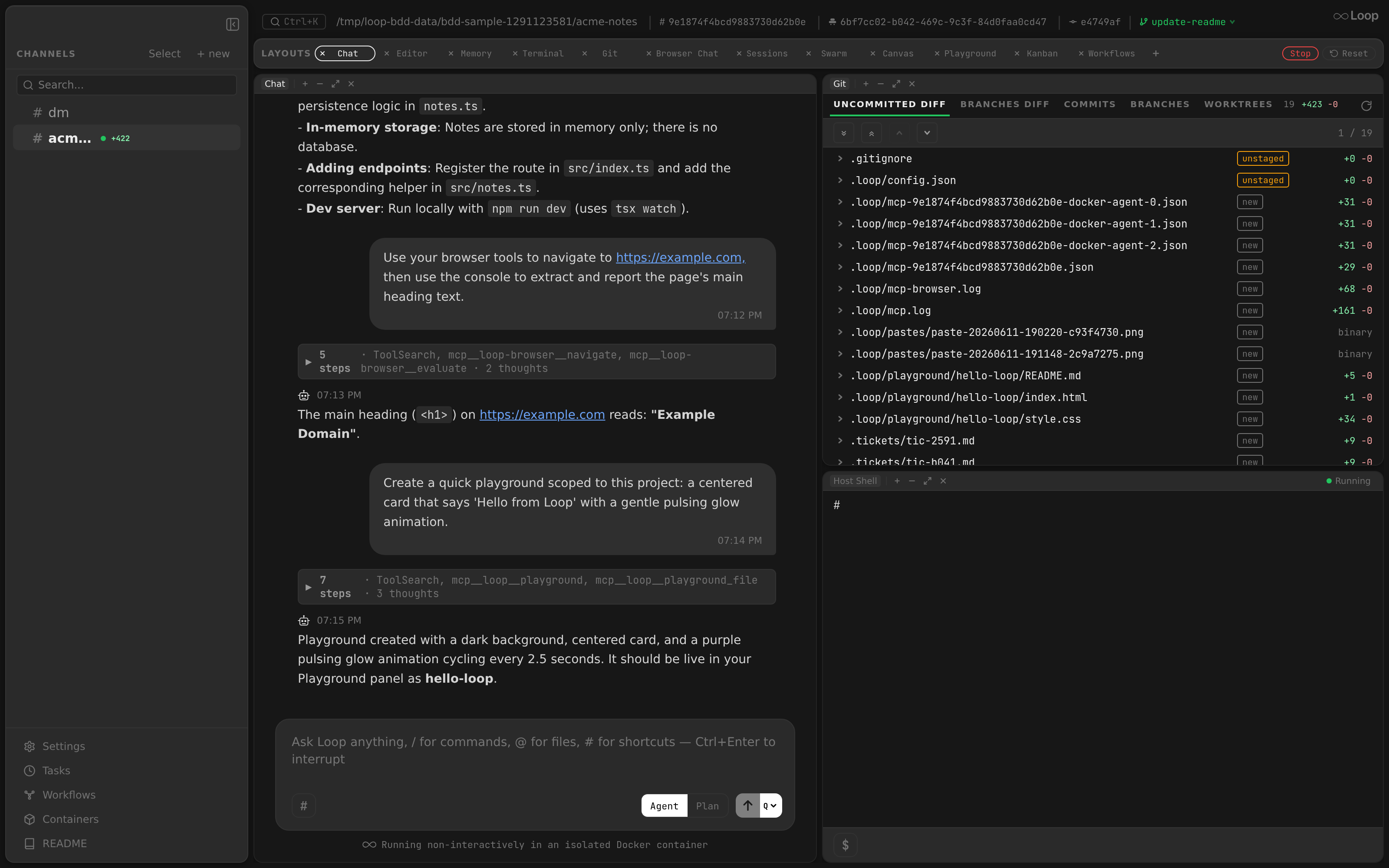This screenshot has height=868, width=1389.
Task: Switch to the Memory layout
Action: coord(476,53)
